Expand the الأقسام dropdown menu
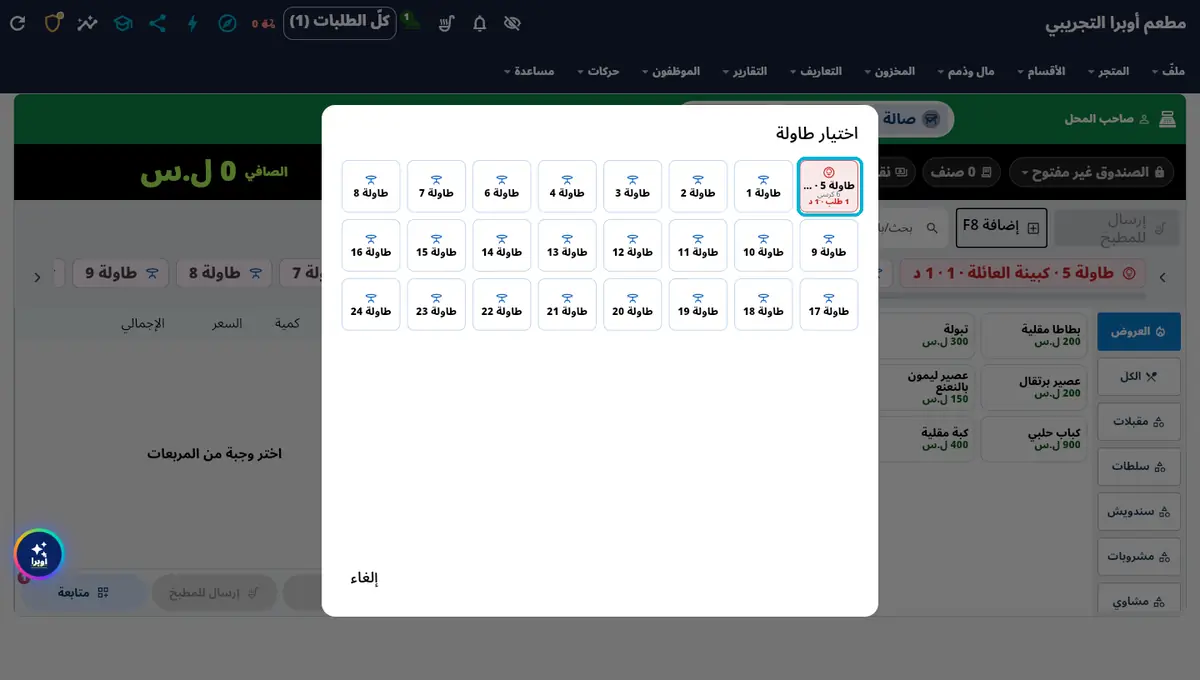The width and height of the screenshot is (1200, 680). pos(1041,71)
